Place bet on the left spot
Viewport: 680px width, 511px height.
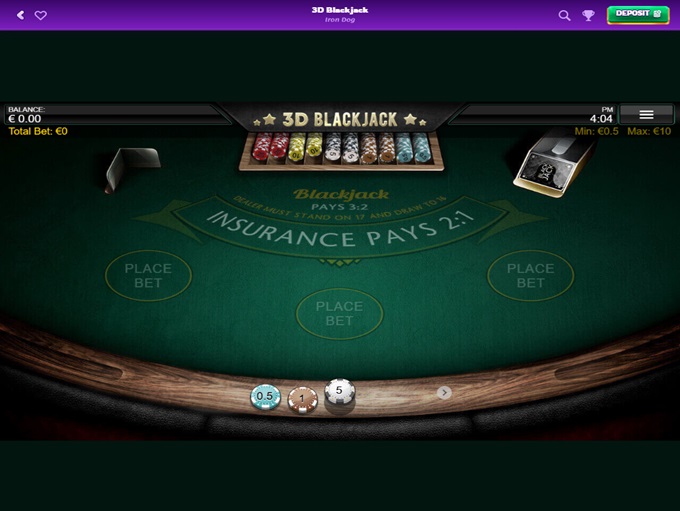[x=148, y=275]
